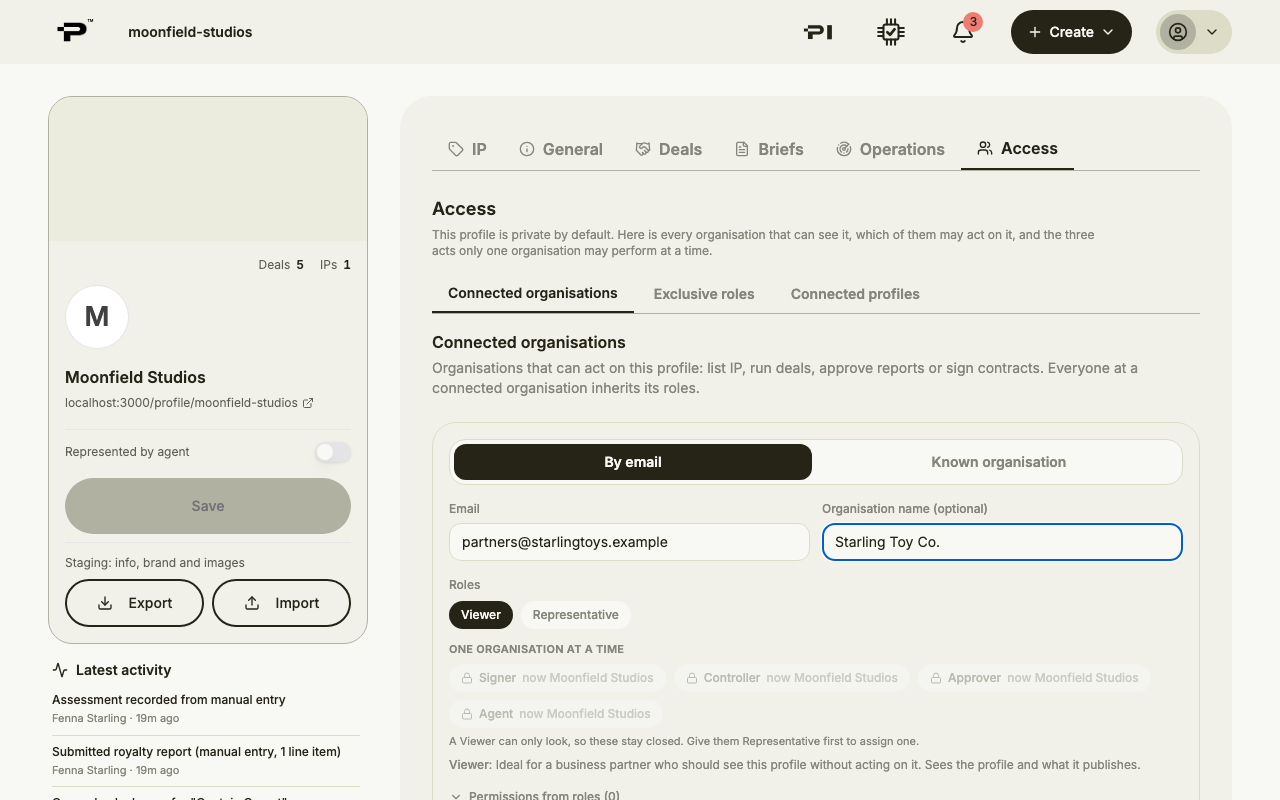Focus the Email input field
The image size is (1280, 800).
tap(629, 542)
